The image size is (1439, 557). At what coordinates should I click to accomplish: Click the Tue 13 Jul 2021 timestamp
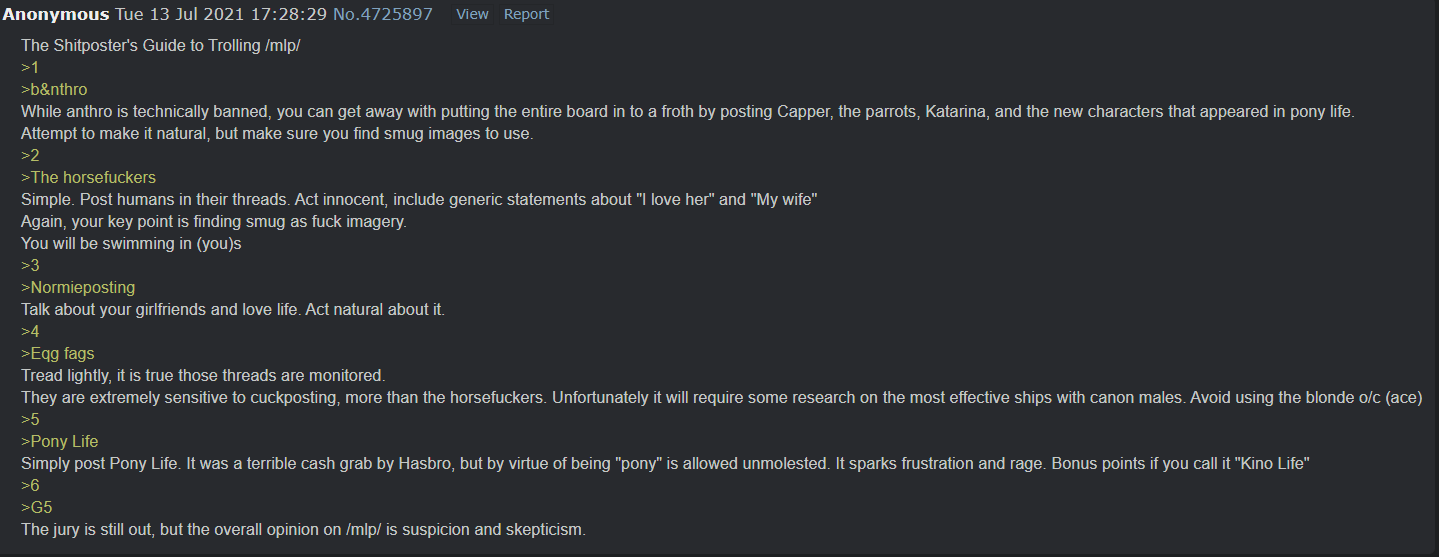(x=221, y=14)
